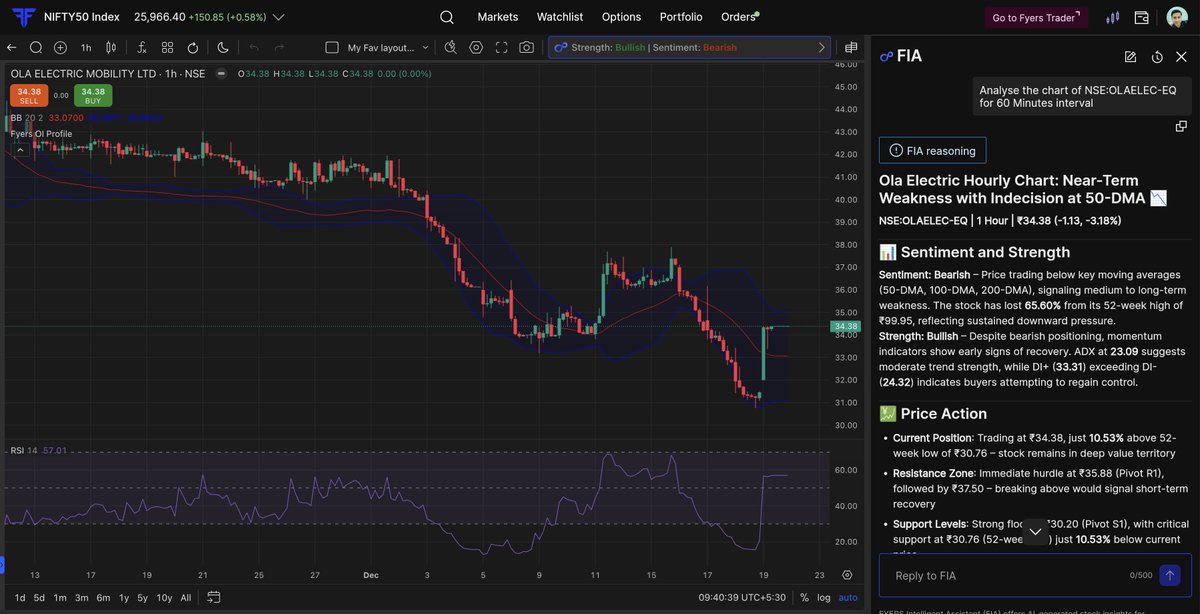
Task: Open the user profile avatar
Action: pos(1177,17)
